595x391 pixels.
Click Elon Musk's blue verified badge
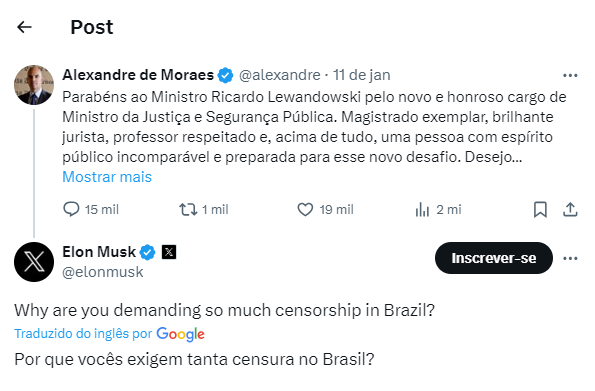point(147,252)
